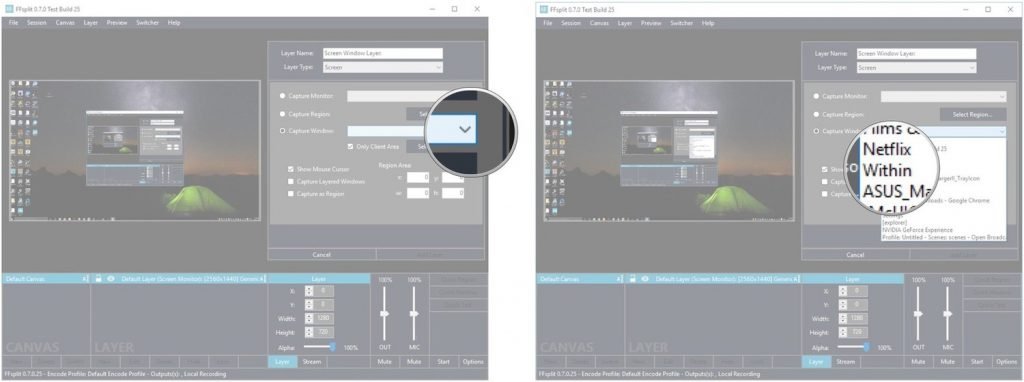Click the magnified Capture Window dropdown chevron

pos(464,129)
